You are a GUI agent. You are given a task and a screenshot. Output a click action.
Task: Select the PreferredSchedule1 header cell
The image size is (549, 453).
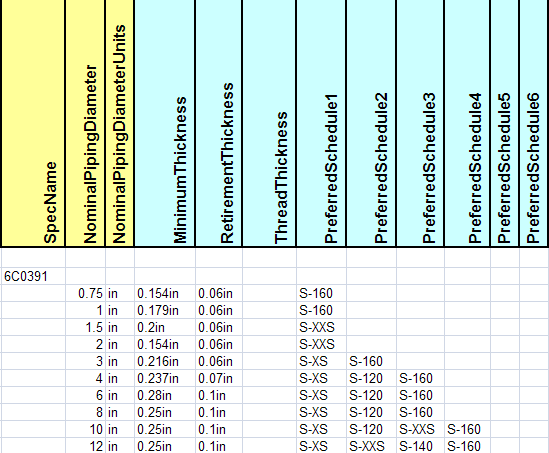321,123
